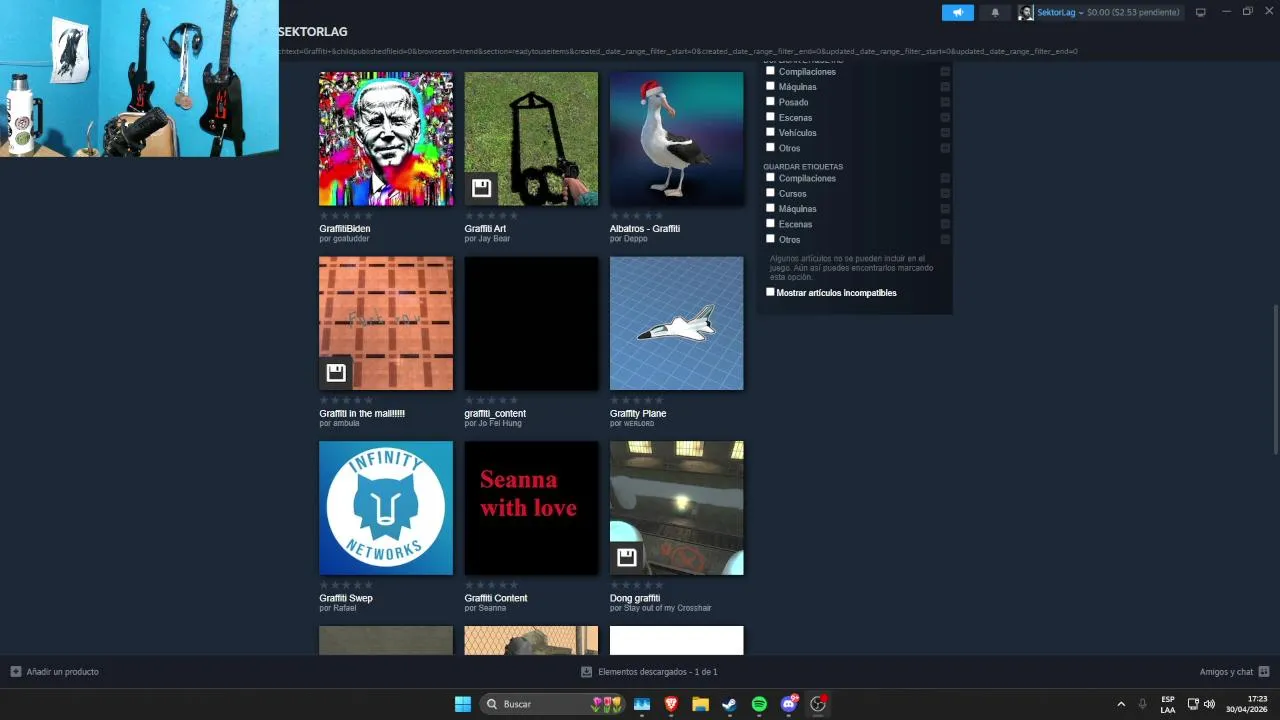Screen dimensions: 1280x720
Task: Open the Infinity Networks logo thumbnail
Action: [386, 508]
